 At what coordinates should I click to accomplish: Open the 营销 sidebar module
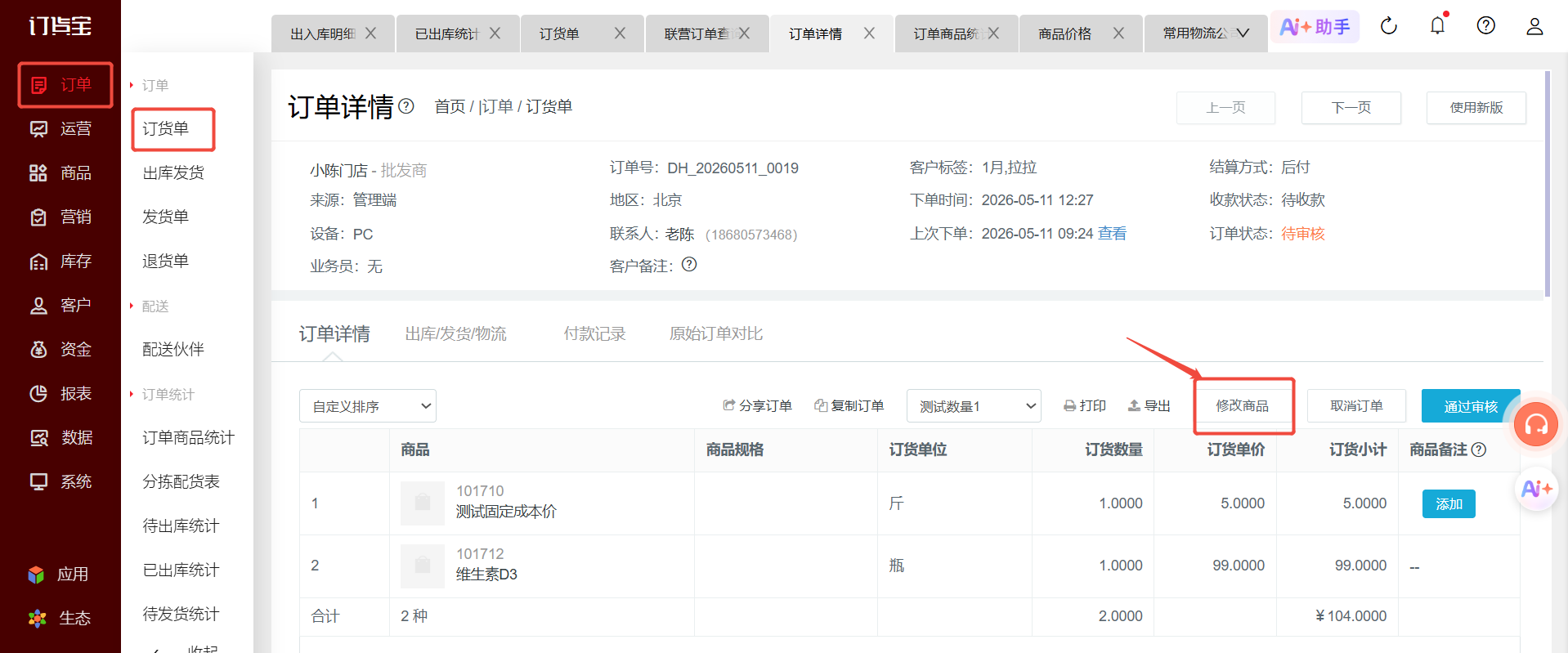[60, 217]
